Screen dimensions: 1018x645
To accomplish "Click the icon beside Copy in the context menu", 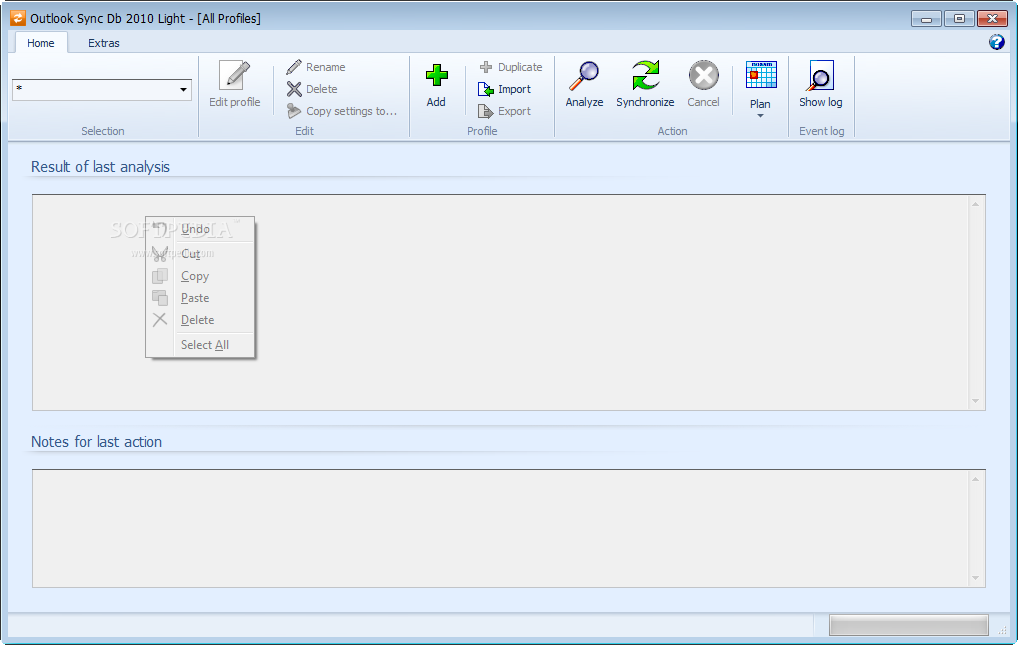I will [160, 276].
